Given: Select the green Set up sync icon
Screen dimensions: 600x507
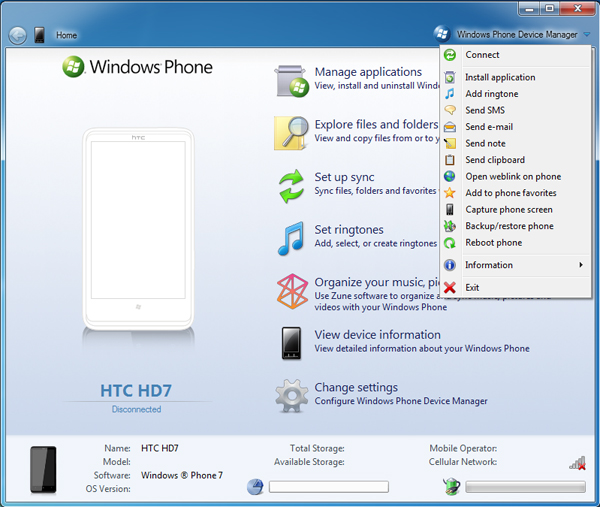Looking at the screenshot, I should pyautogui.click(x=291, y=185).
